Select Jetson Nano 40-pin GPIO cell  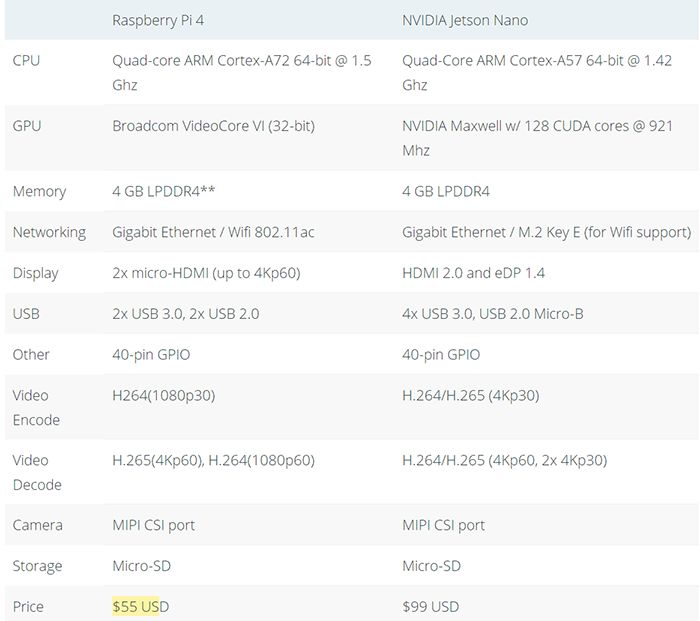[441, 355]
